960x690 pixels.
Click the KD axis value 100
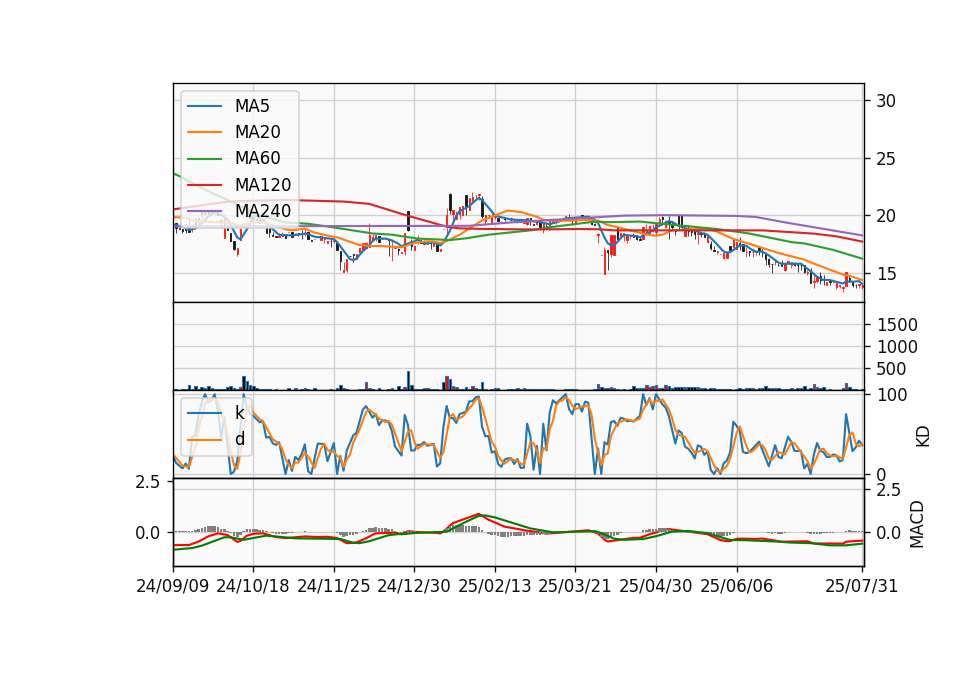click(x=891, y=395)
